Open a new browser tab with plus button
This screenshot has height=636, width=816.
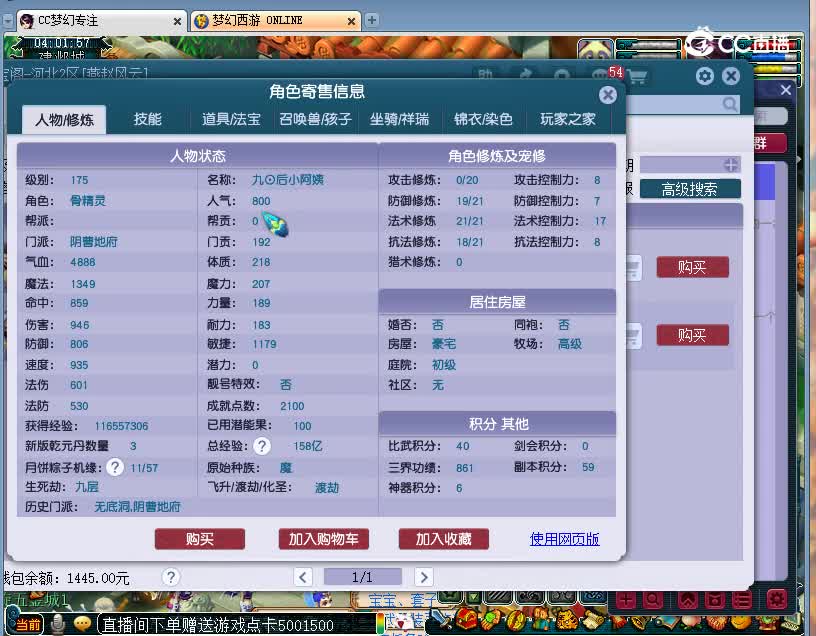[372, 20]
